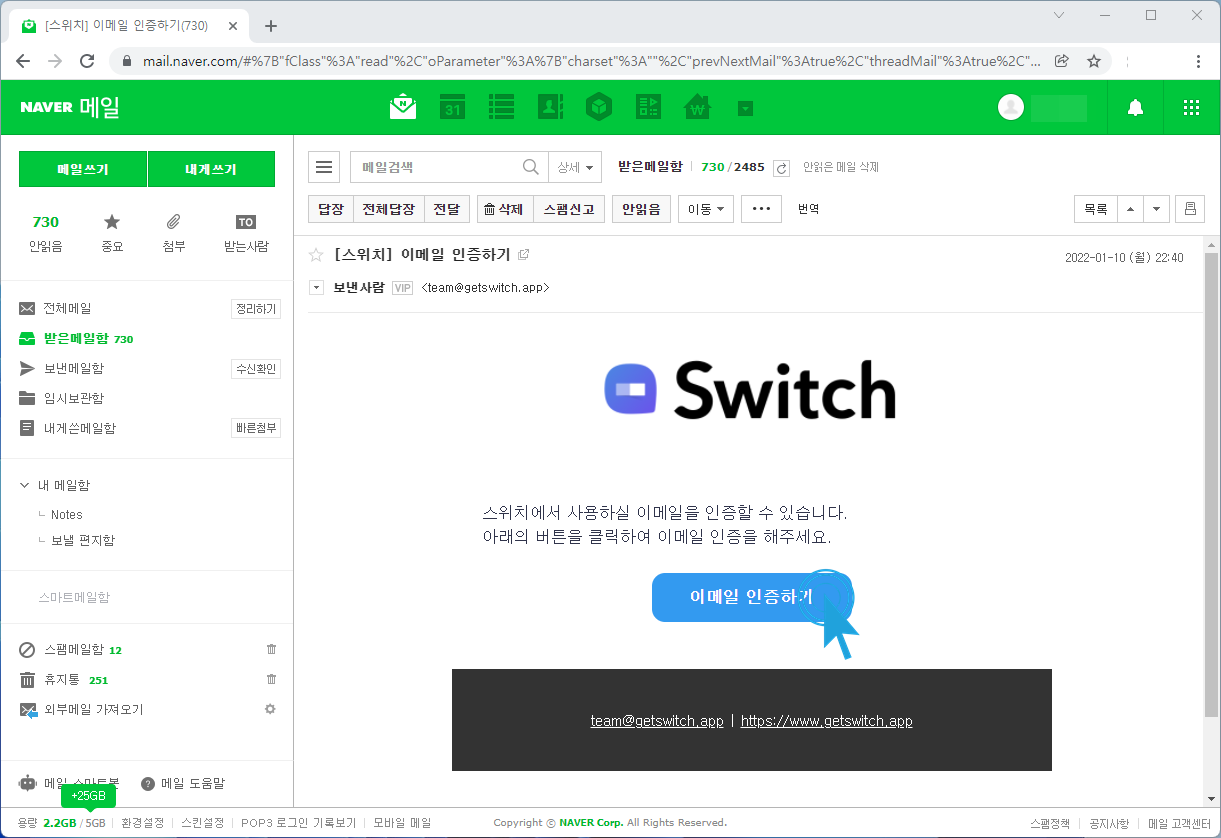Click the 번역 translate link

[808, 209]
